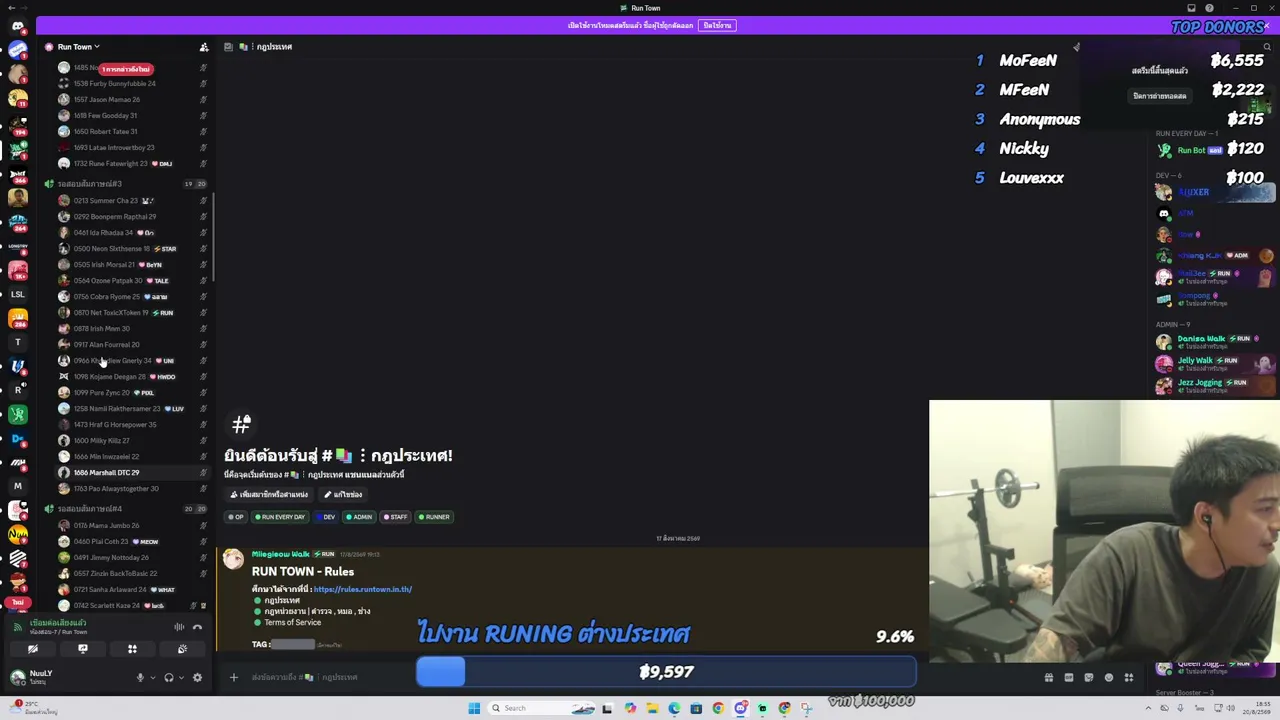Select voice user 1557 Jason Mamao 26
The image size is (1280, 720).
130,100
